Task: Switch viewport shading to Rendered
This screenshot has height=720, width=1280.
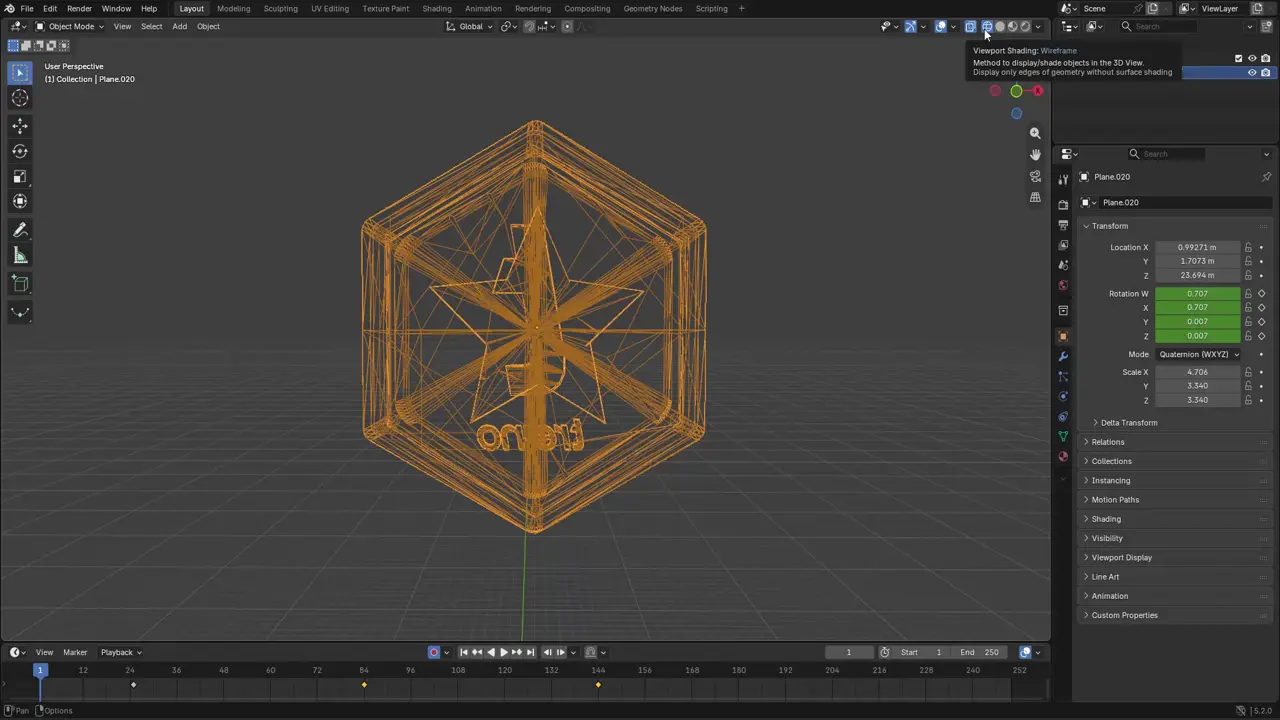Action: [x=1025, y=26]
